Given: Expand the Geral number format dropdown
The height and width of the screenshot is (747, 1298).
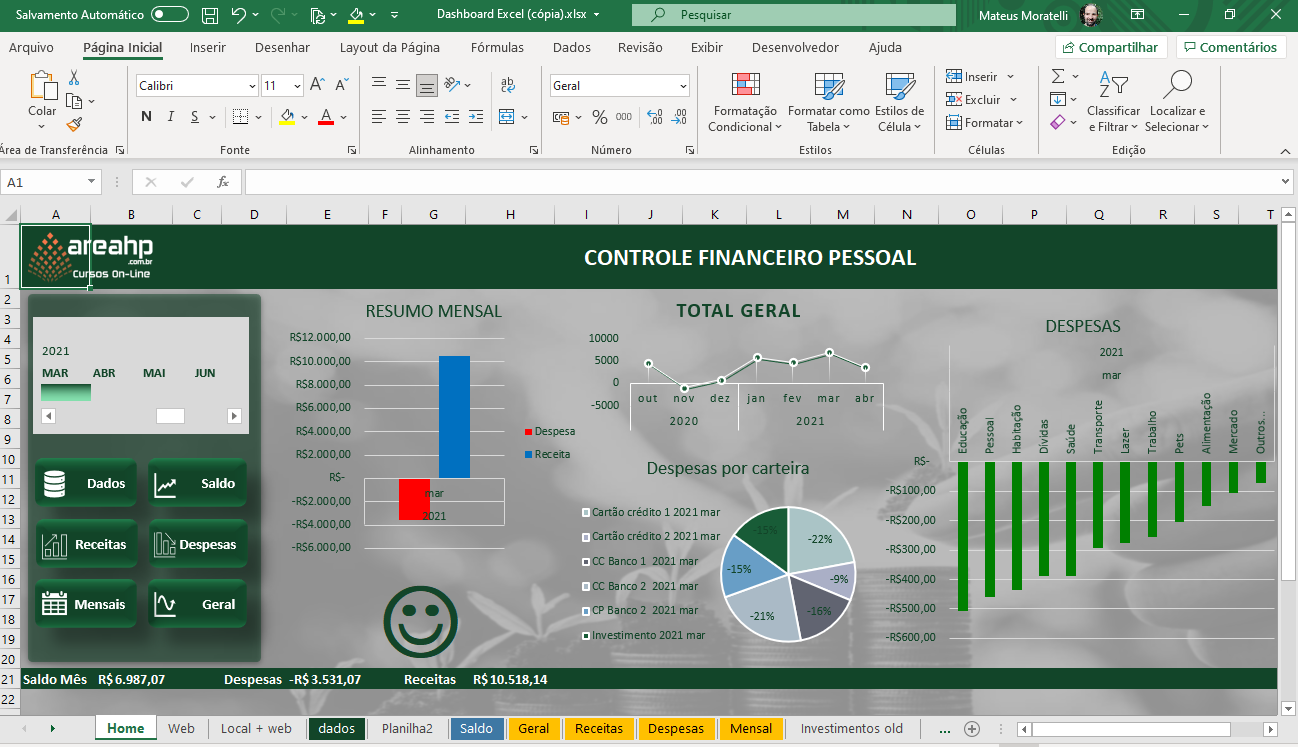Looking at the screenshot, I should coord(683,86).
